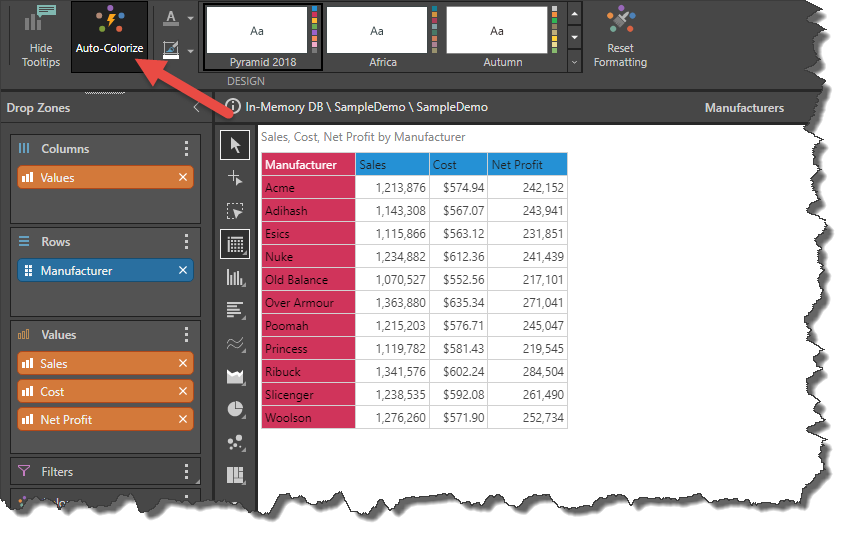This screenshot has width=849, height=535.
Task: Click the Africa color palette strip
Action: 434,30
